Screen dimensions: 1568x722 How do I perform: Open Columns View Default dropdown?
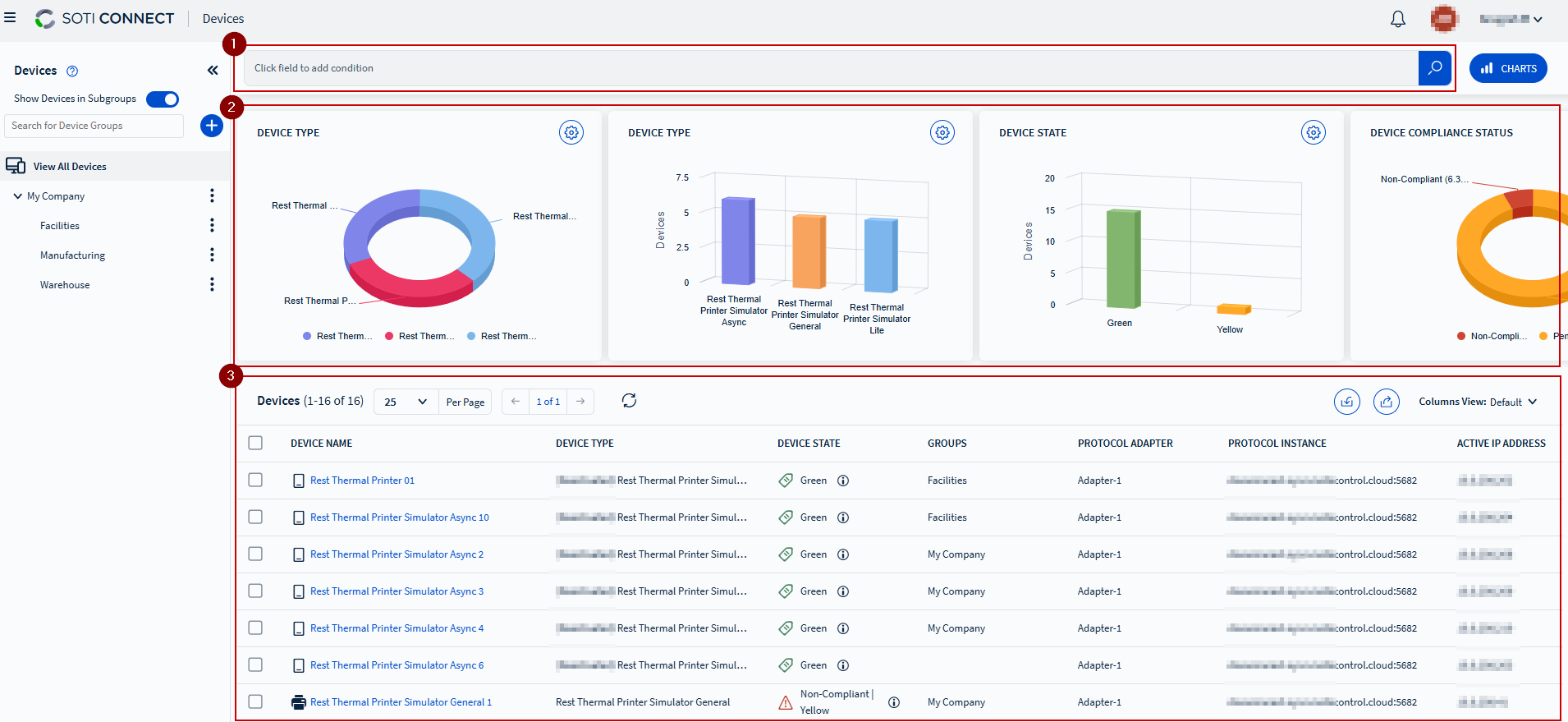tap(1478, 402)
